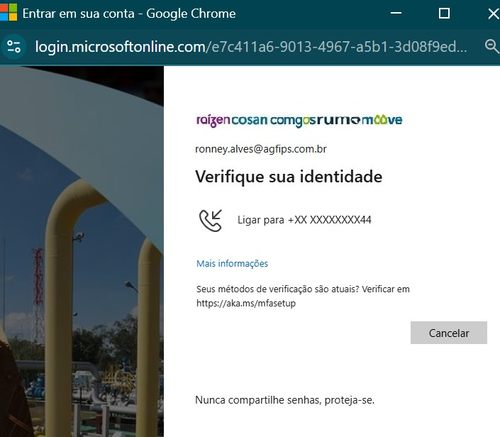Close the Entrar em sua conta window
Image resolution: width=500 pixels, height=437 pixels.
click(493, 13)
